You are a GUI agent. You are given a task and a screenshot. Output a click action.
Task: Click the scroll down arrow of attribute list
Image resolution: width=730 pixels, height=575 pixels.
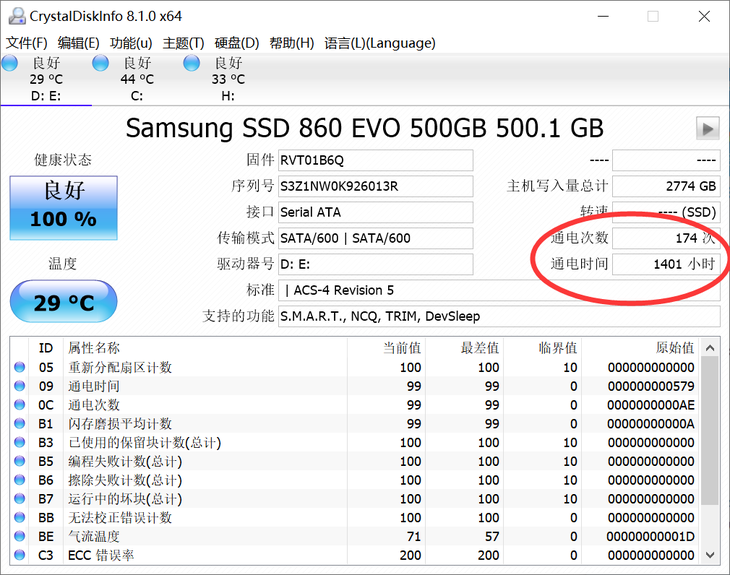tap(710, 555)
